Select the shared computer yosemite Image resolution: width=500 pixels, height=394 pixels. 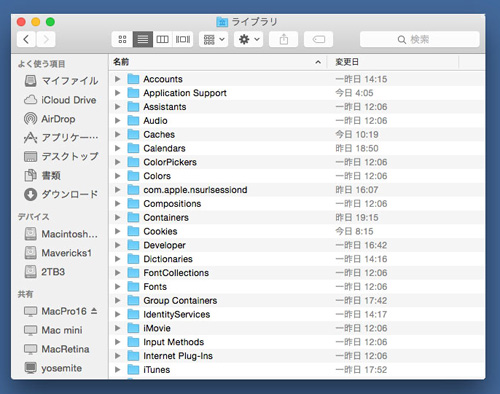[x=53, y=368]
